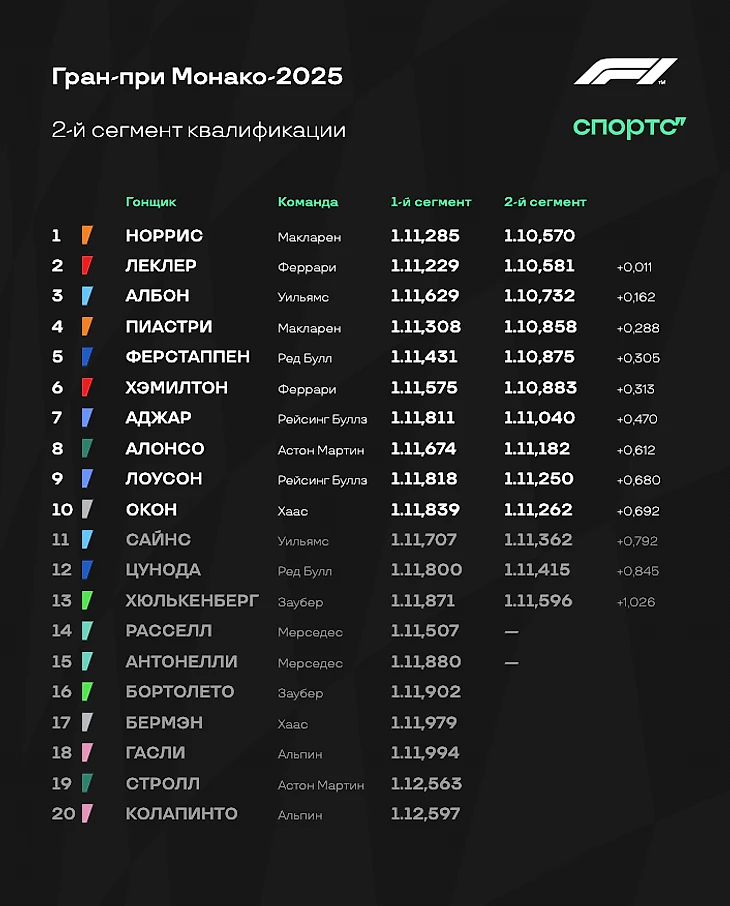Viewport: 730px width, 906px height.
Task: Click the red team flag beside ЛЕКЛЕР
Action: [x=87, y=265]
